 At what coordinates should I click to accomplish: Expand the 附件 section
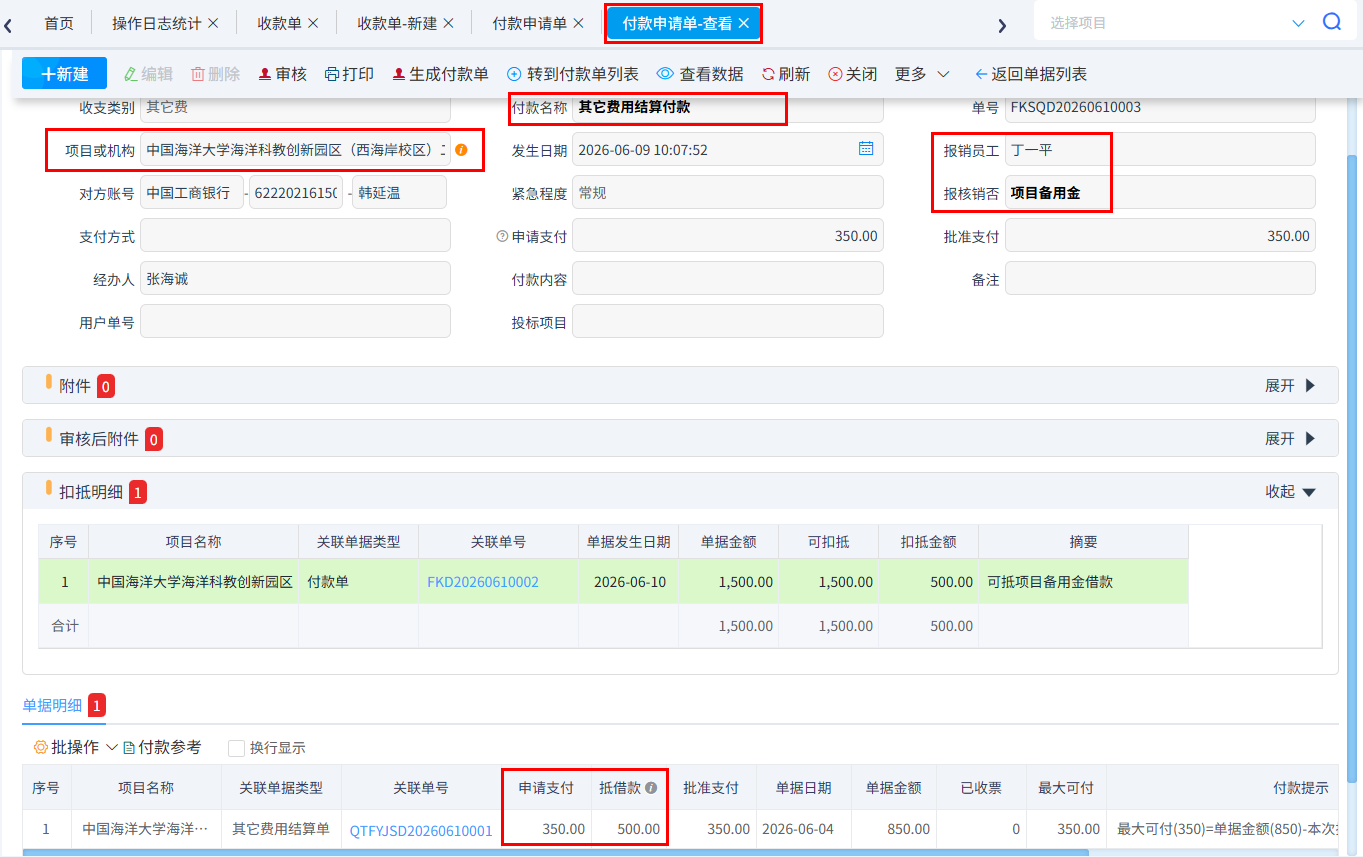click(x=1290, y=385)
